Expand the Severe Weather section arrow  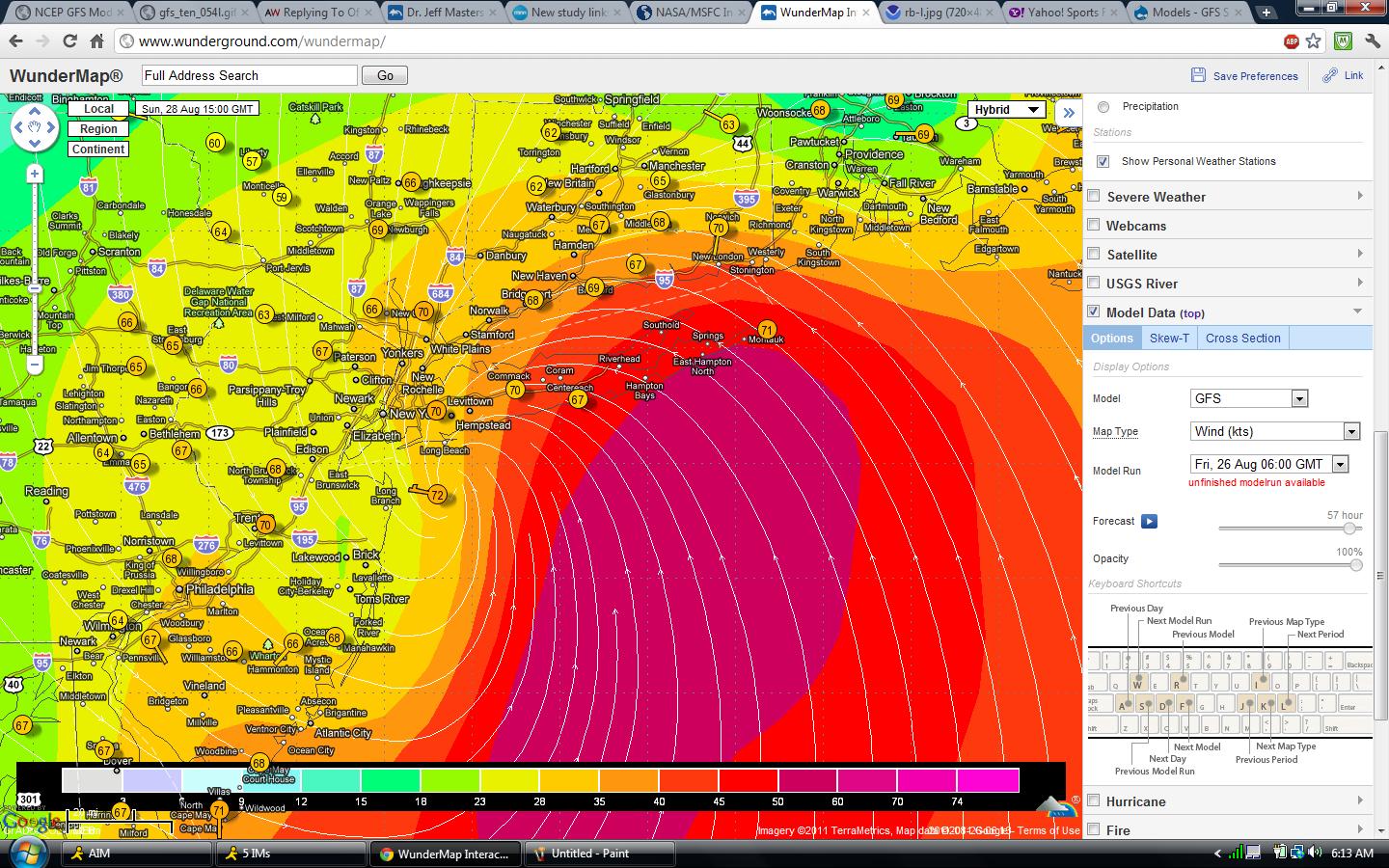[1360, 196]
